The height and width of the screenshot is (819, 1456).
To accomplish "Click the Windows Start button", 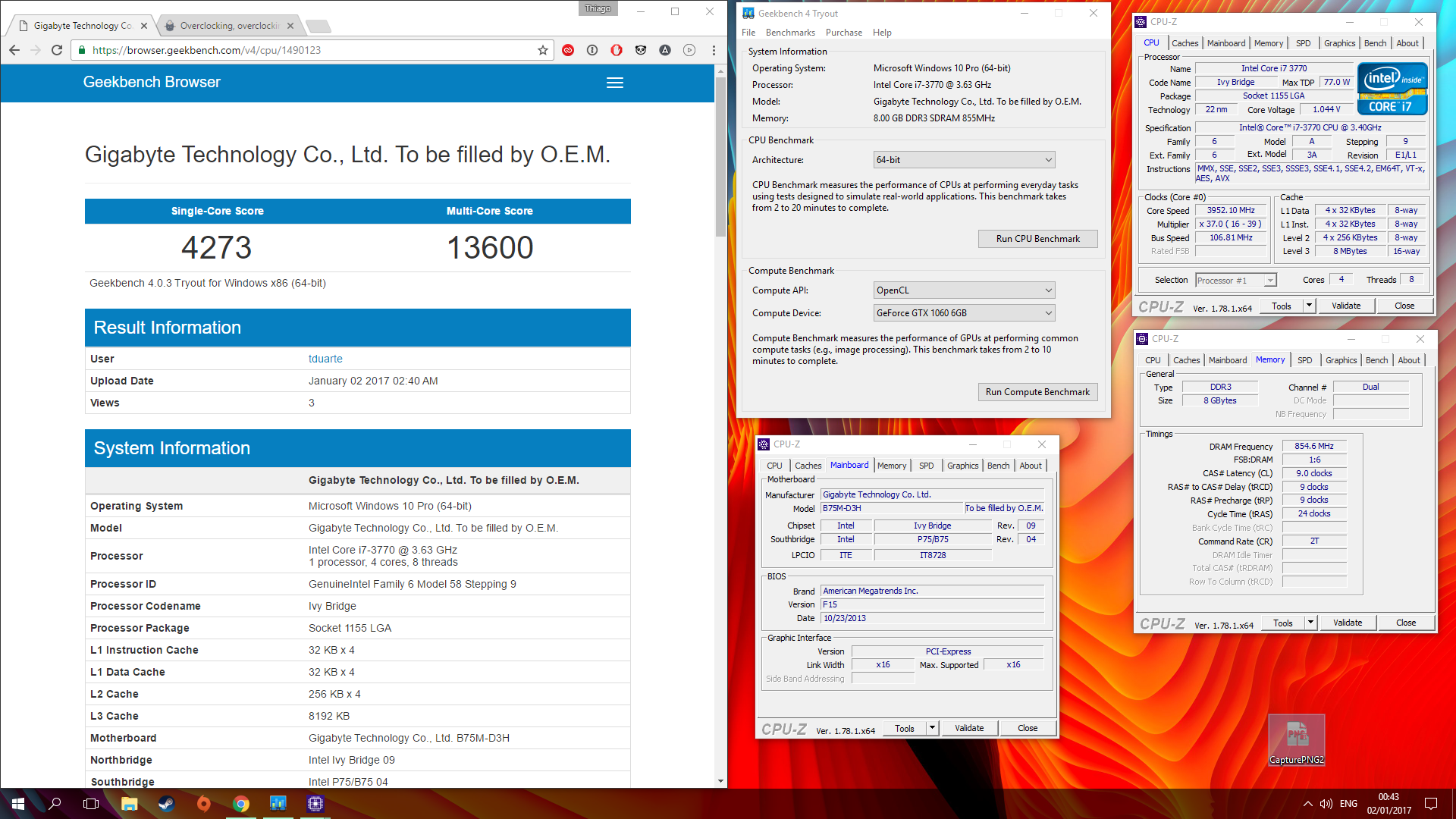I will pos(18,804).
